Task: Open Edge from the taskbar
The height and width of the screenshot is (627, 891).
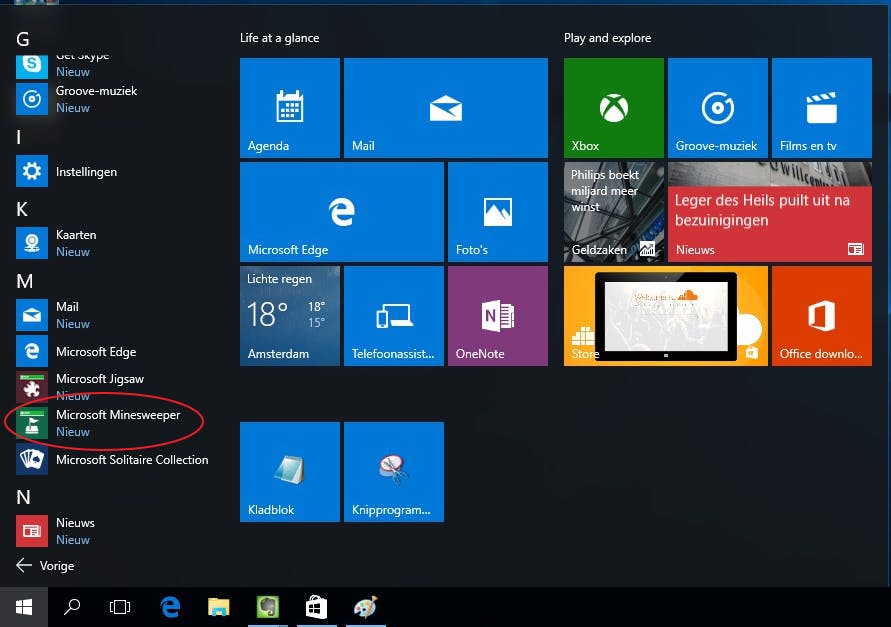Action: click(170, 607)
